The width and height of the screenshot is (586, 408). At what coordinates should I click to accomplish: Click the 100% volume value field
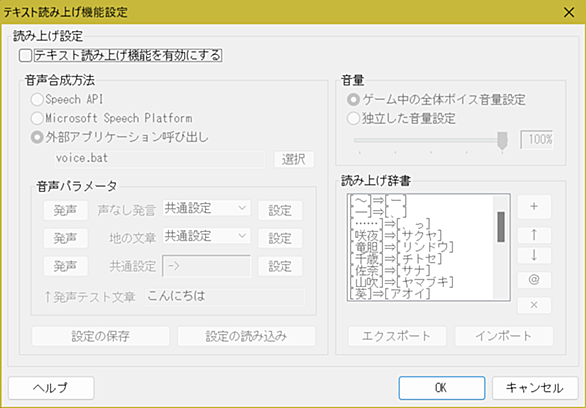pyautogui.click(x=537, y=140)
